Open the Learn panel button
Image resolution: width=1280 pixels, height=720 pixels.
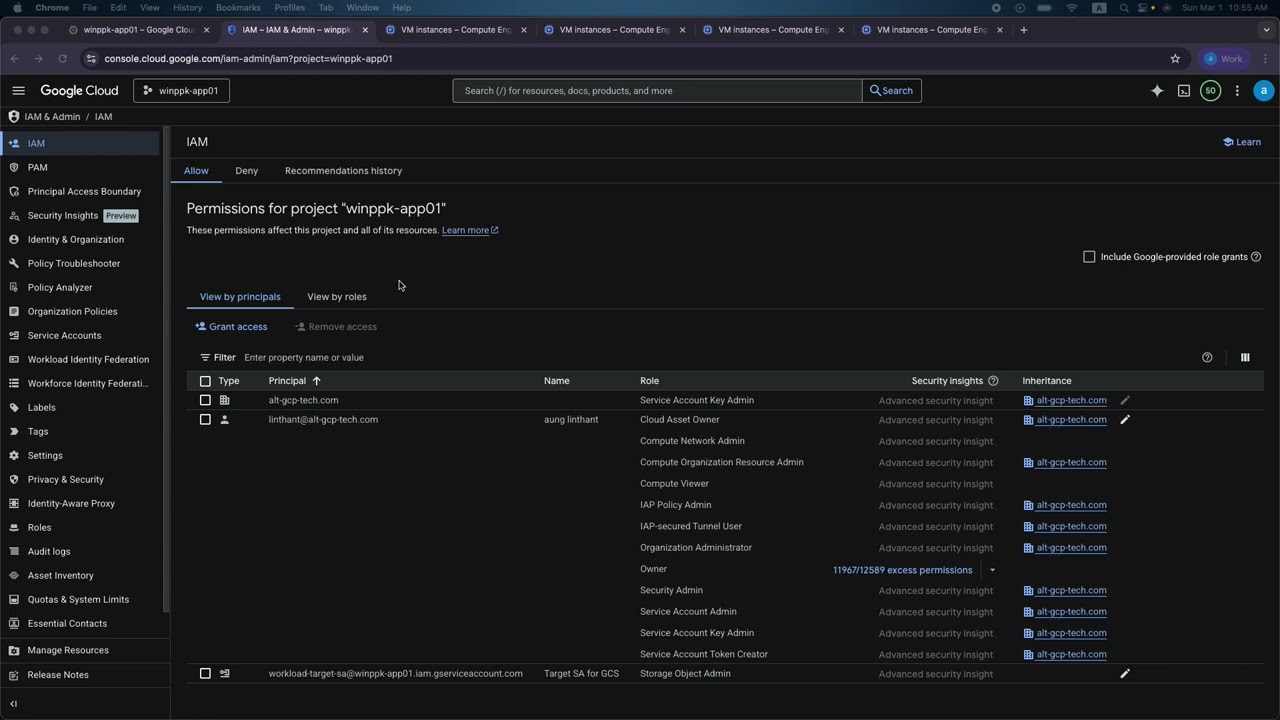tap(1241, 142)
